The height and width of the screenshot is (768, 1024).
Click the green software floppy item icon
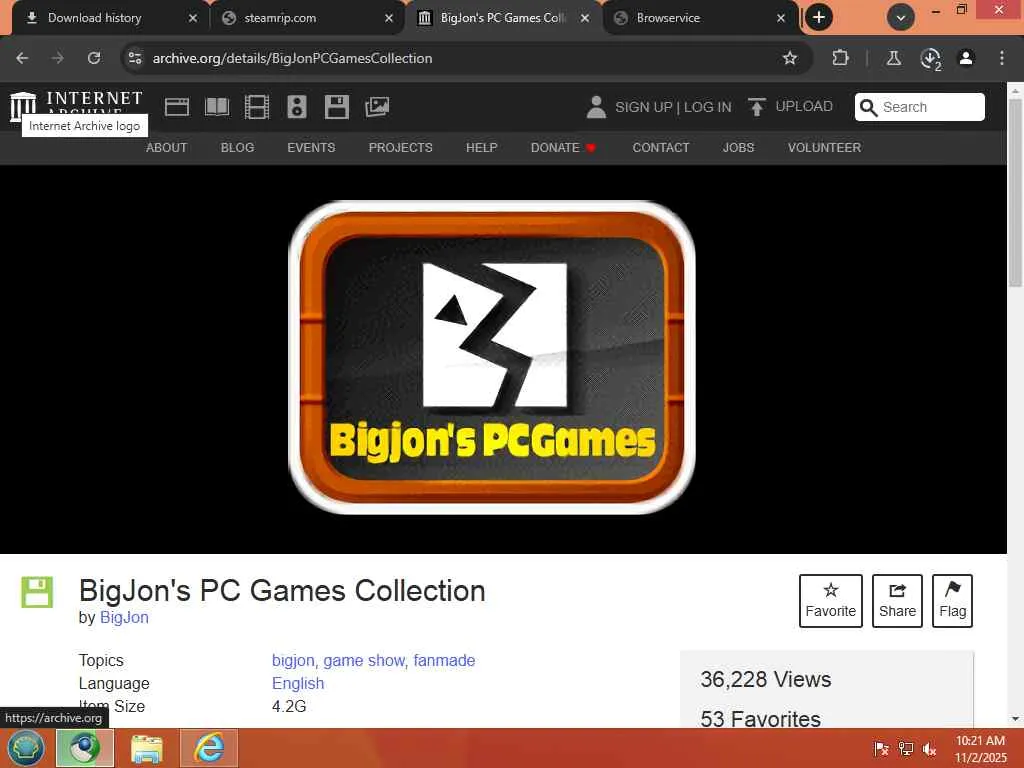pos(37,592)
